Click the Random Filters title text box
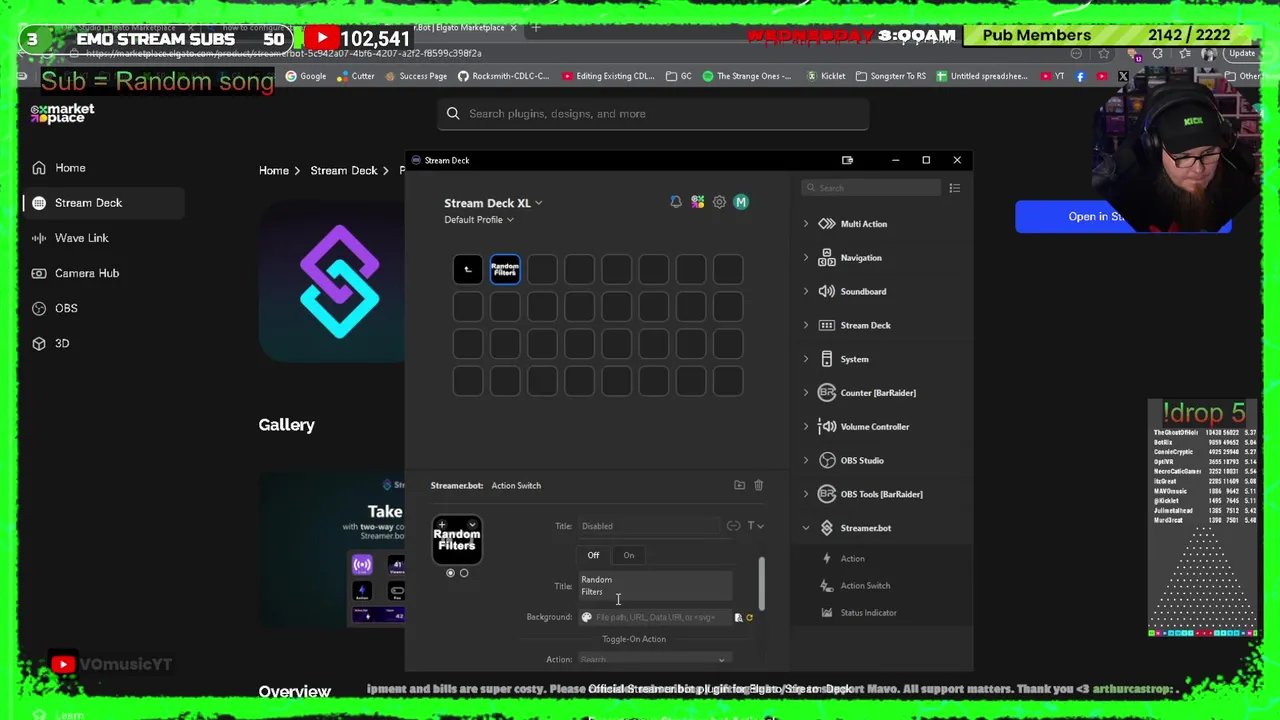The image size is (1280, 720). 655,586
